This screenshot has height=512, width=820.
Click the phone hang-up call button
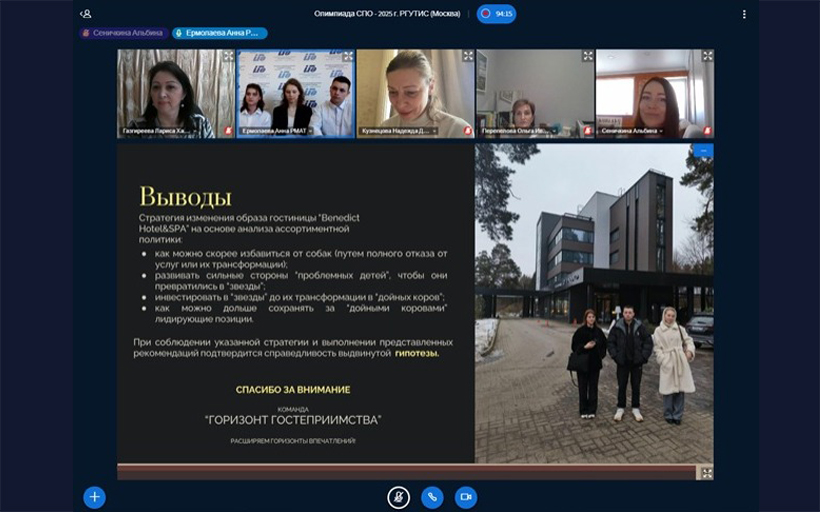pos(432,497)
